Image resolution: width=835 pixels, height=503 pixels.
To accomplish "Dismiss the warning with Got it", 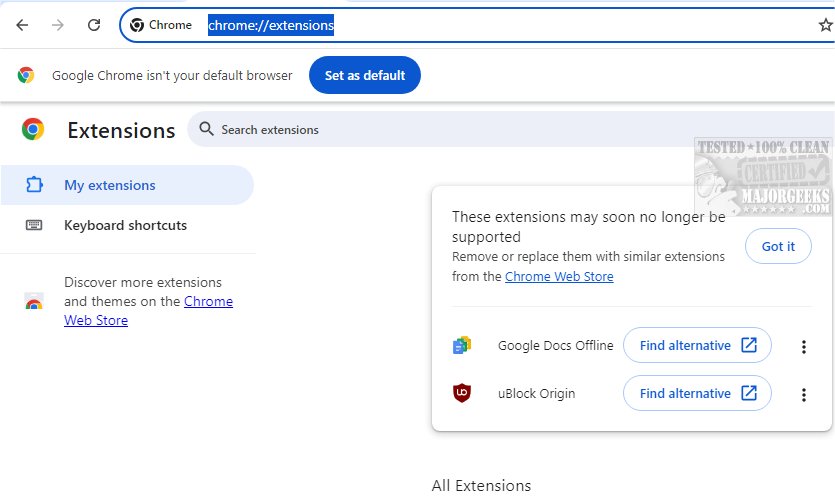I will click(x=778, y=246).
